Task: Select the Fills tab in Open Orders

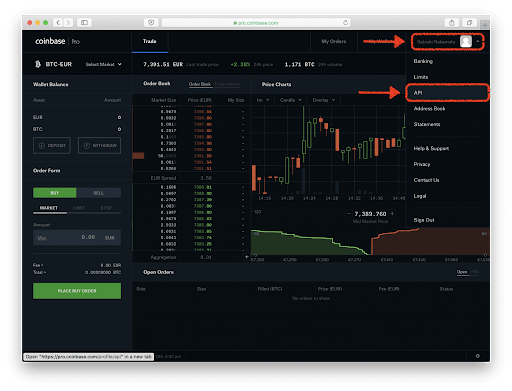Action: pos(475,272)
